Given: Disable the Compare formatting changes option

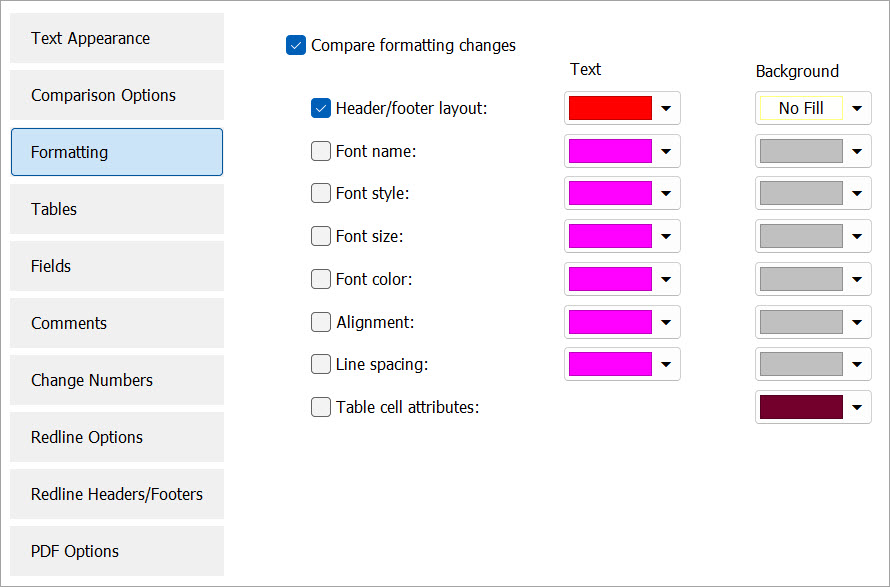Looking at the screenshot, I should (x=295, y=45).
